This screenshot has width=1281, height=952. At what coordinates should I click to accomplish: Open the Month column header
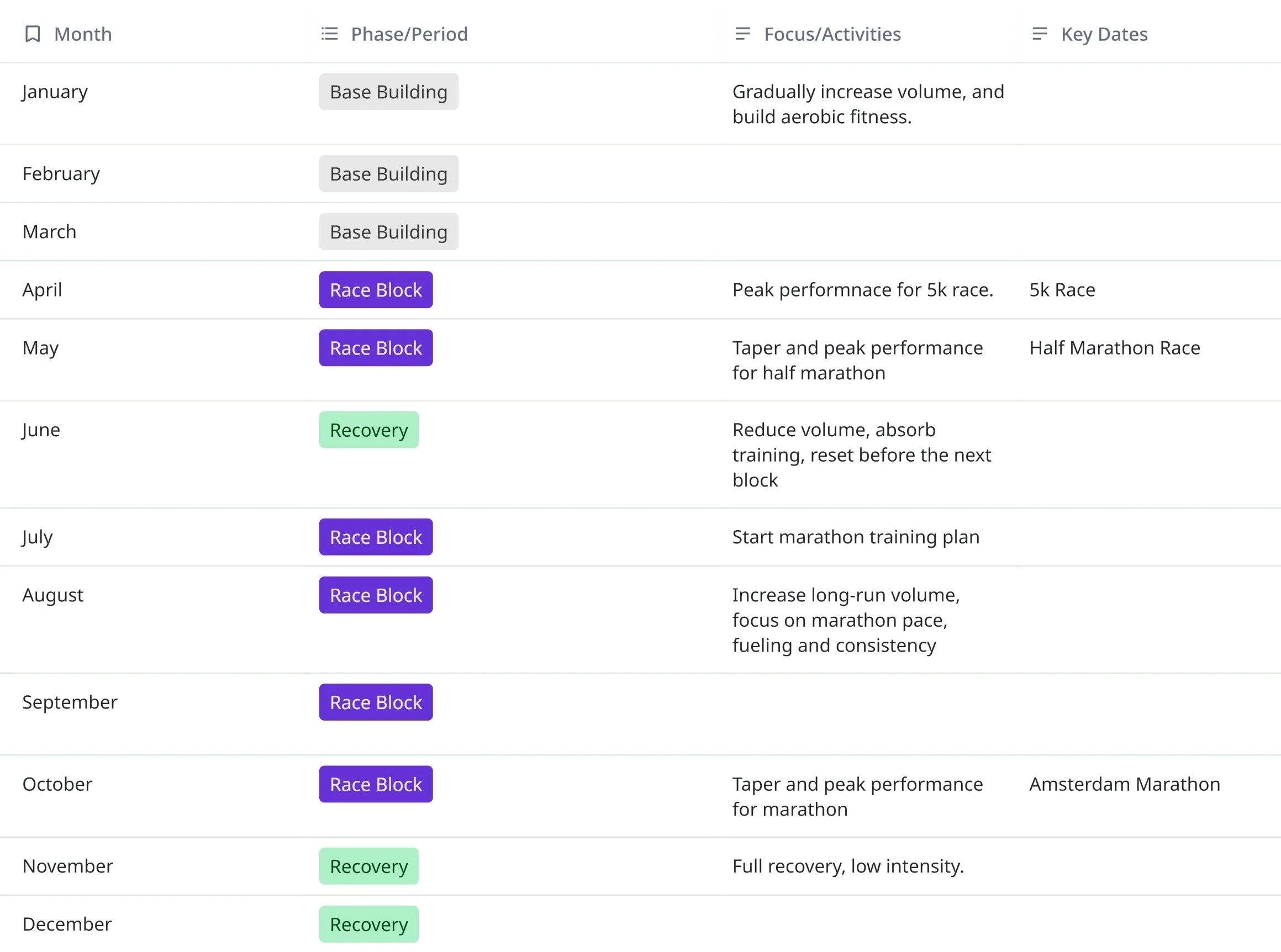[x=82, y=34]
